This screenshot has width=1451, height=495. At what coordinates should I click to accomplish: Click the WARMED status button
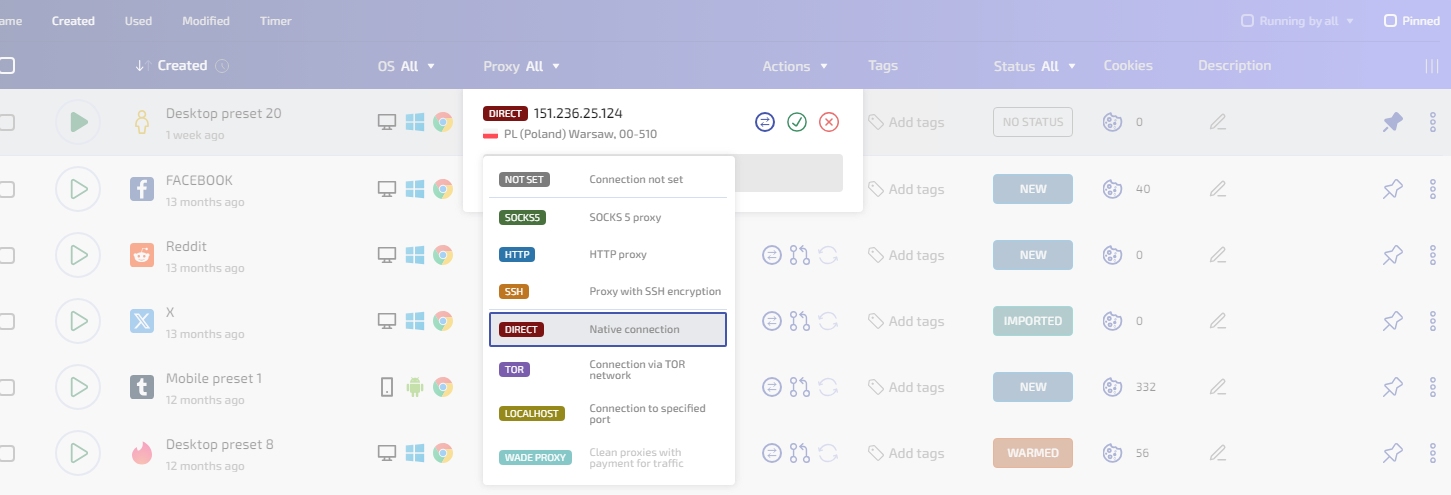tap(1032, 453)
